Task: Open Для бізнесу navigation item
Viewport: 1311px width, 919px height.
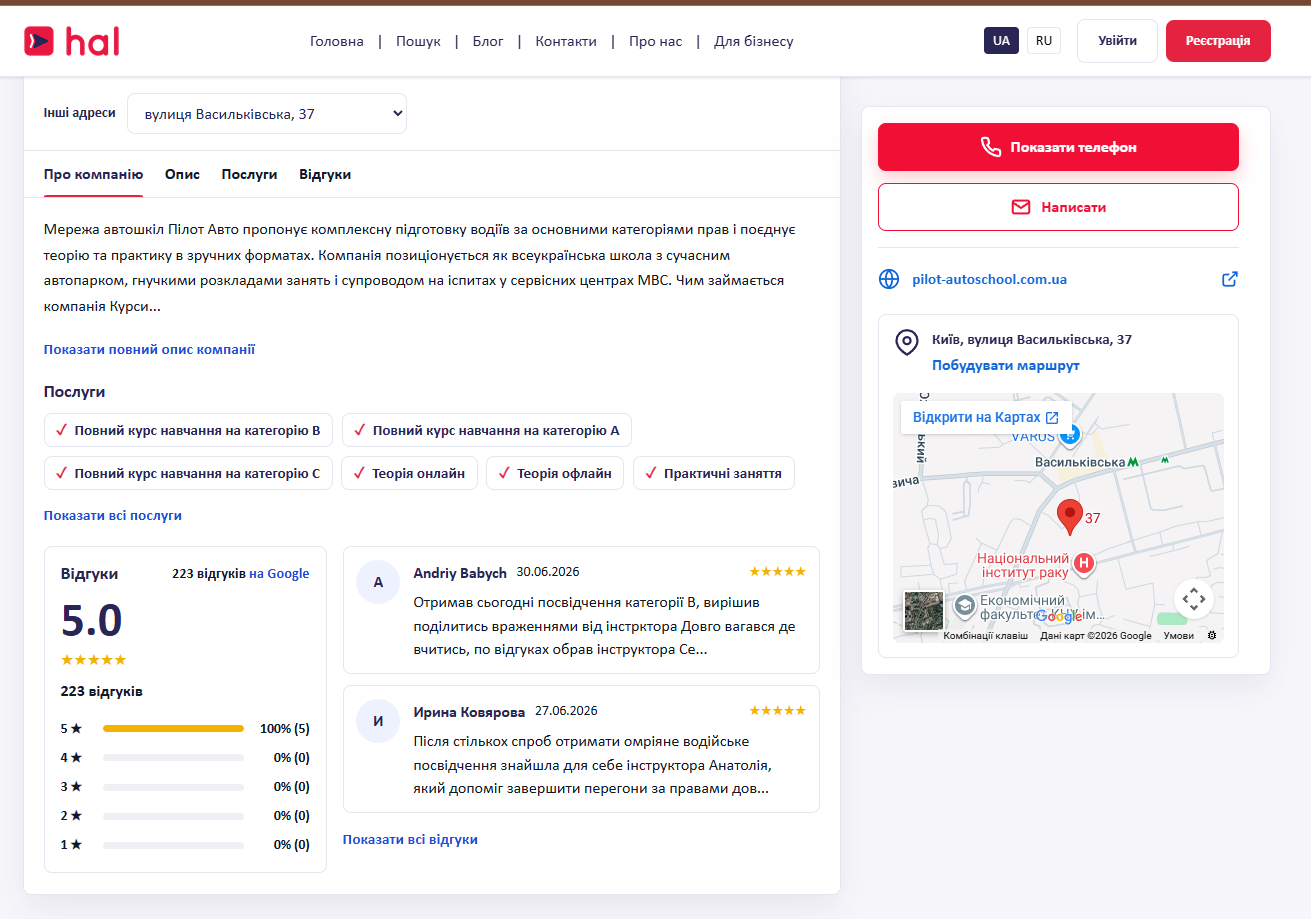Action: pos(754,41)
